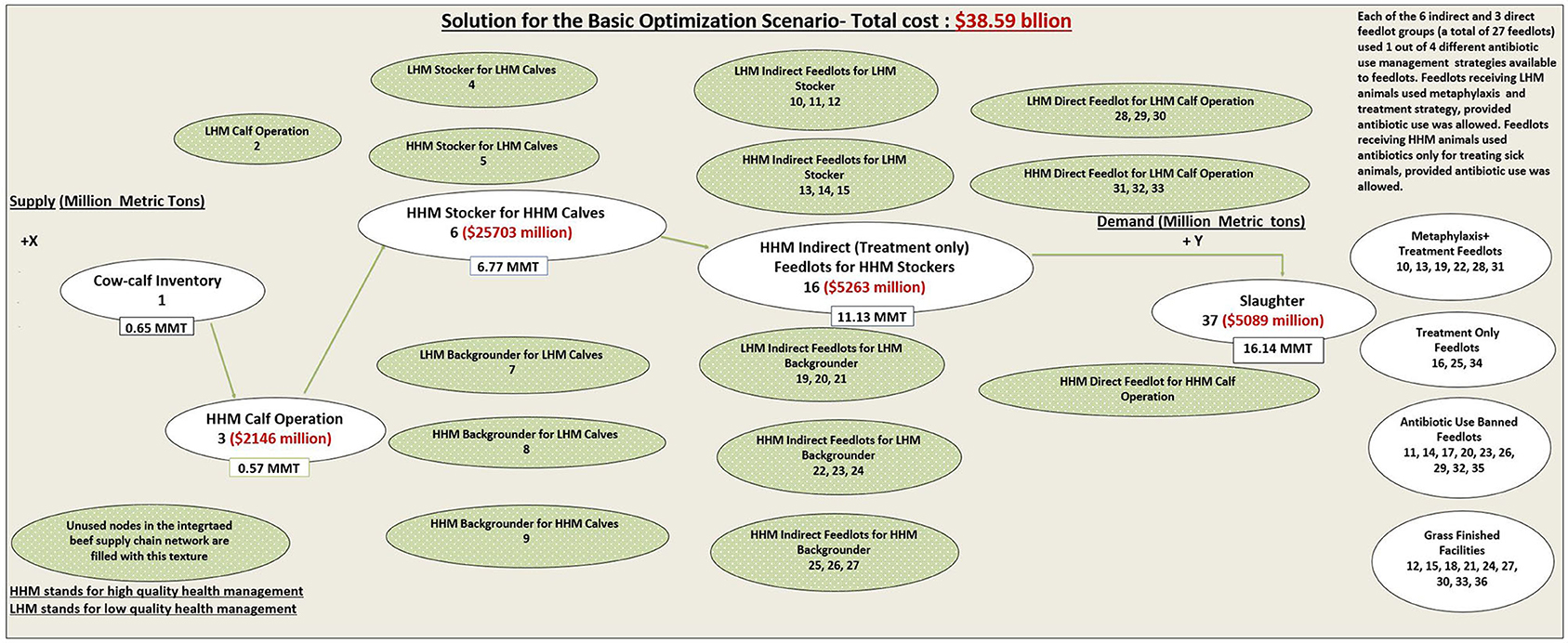Select the 0.57 MMT flow box
Image resolution: width=1568 pixels, height=643 pixels.
pos(270,468)
